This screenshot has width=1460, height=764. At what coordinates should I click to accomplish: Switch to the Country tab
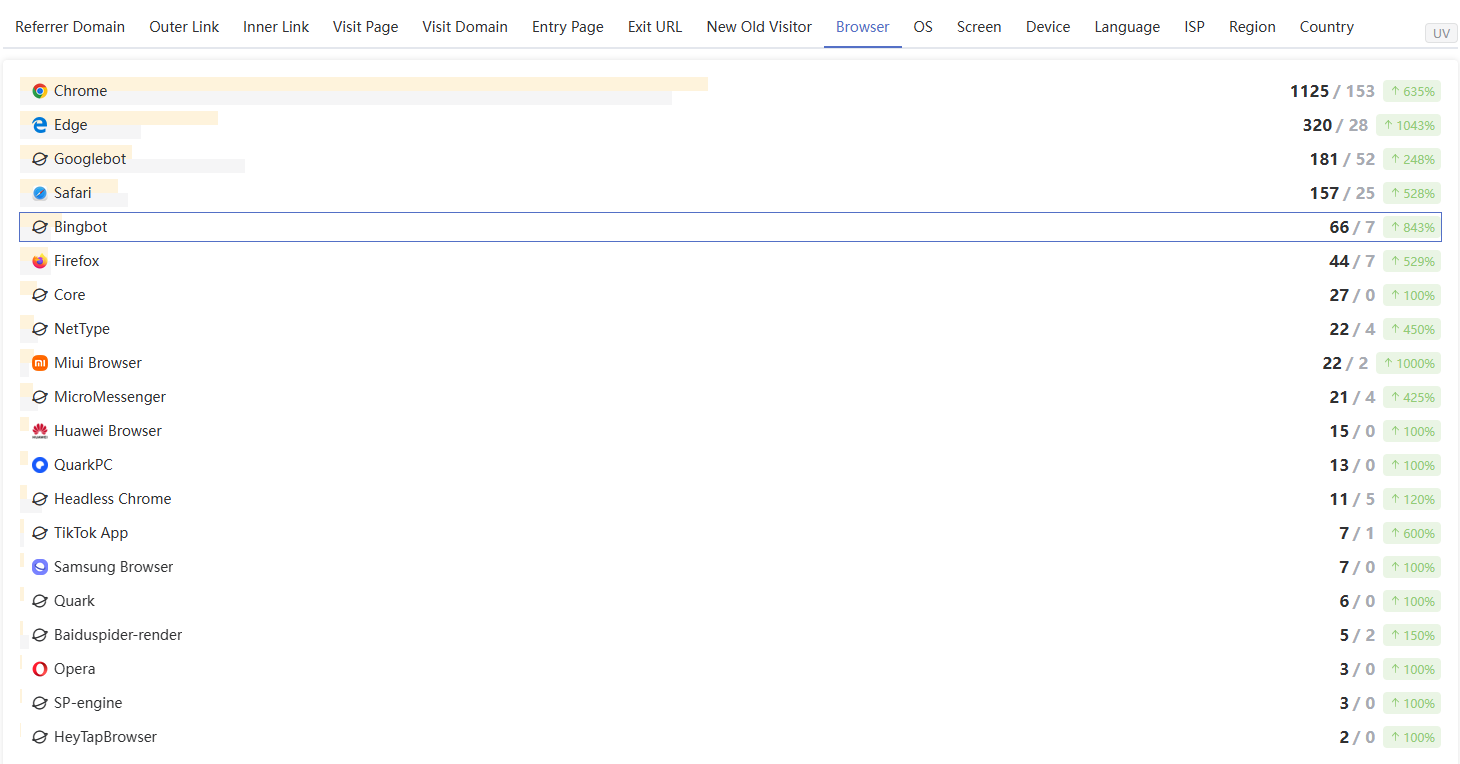pyautogui.click(x=1326, y=27)
